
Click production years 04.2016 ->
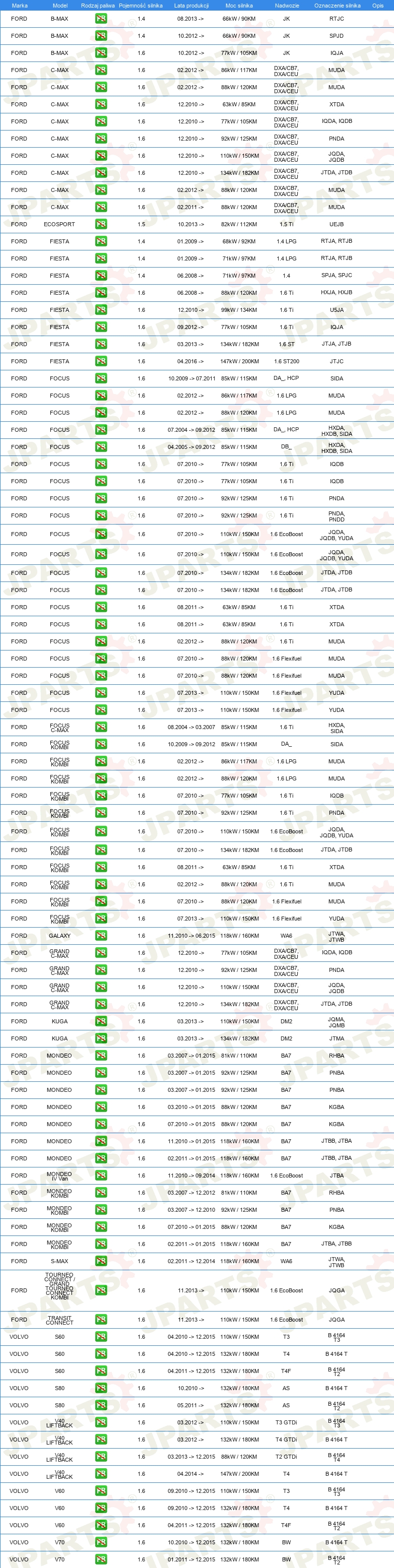(x=190, y=361)
